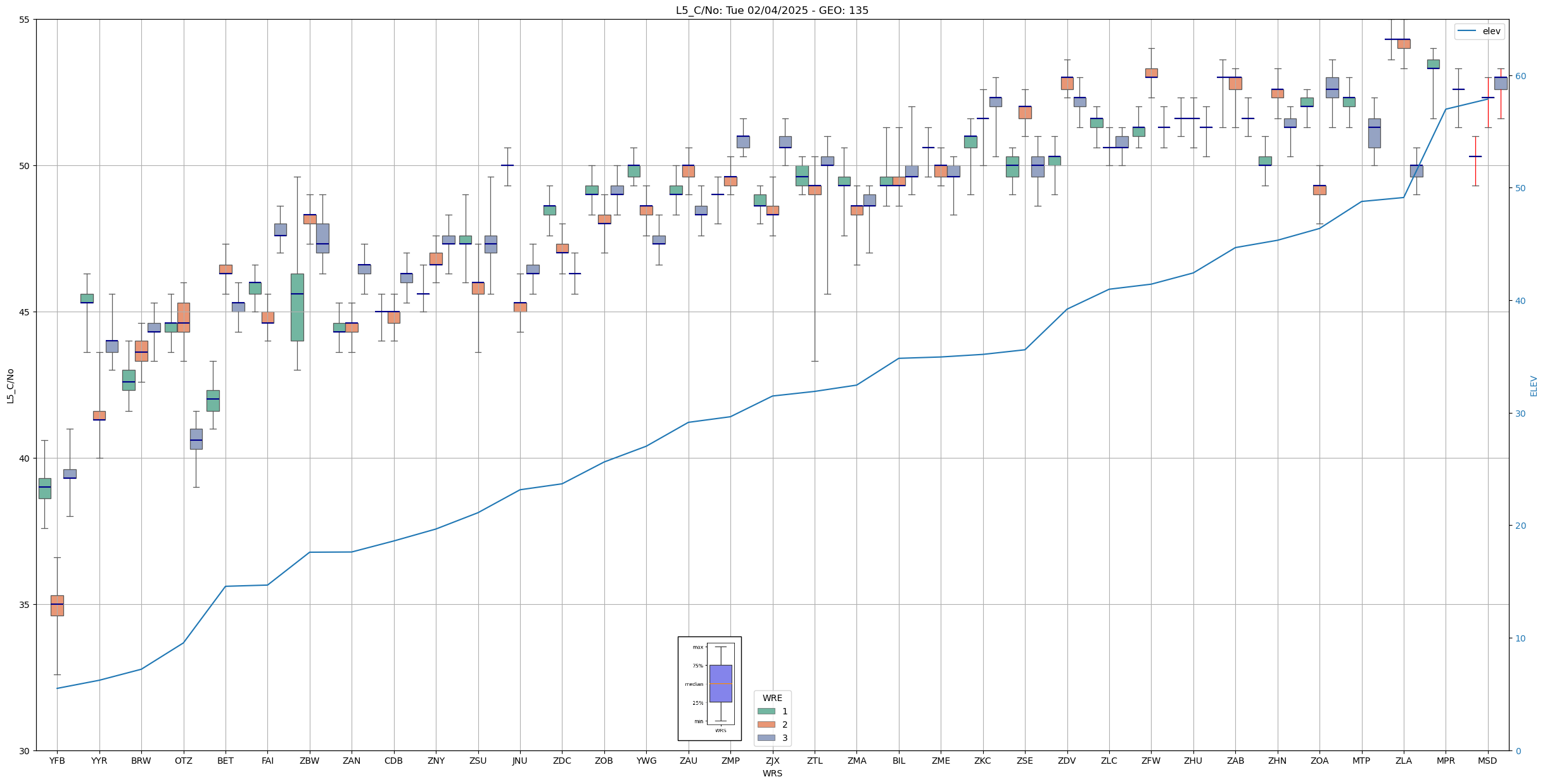Click the WRE legend title
Screen dimensions: 1545x784
click(772, 698)
